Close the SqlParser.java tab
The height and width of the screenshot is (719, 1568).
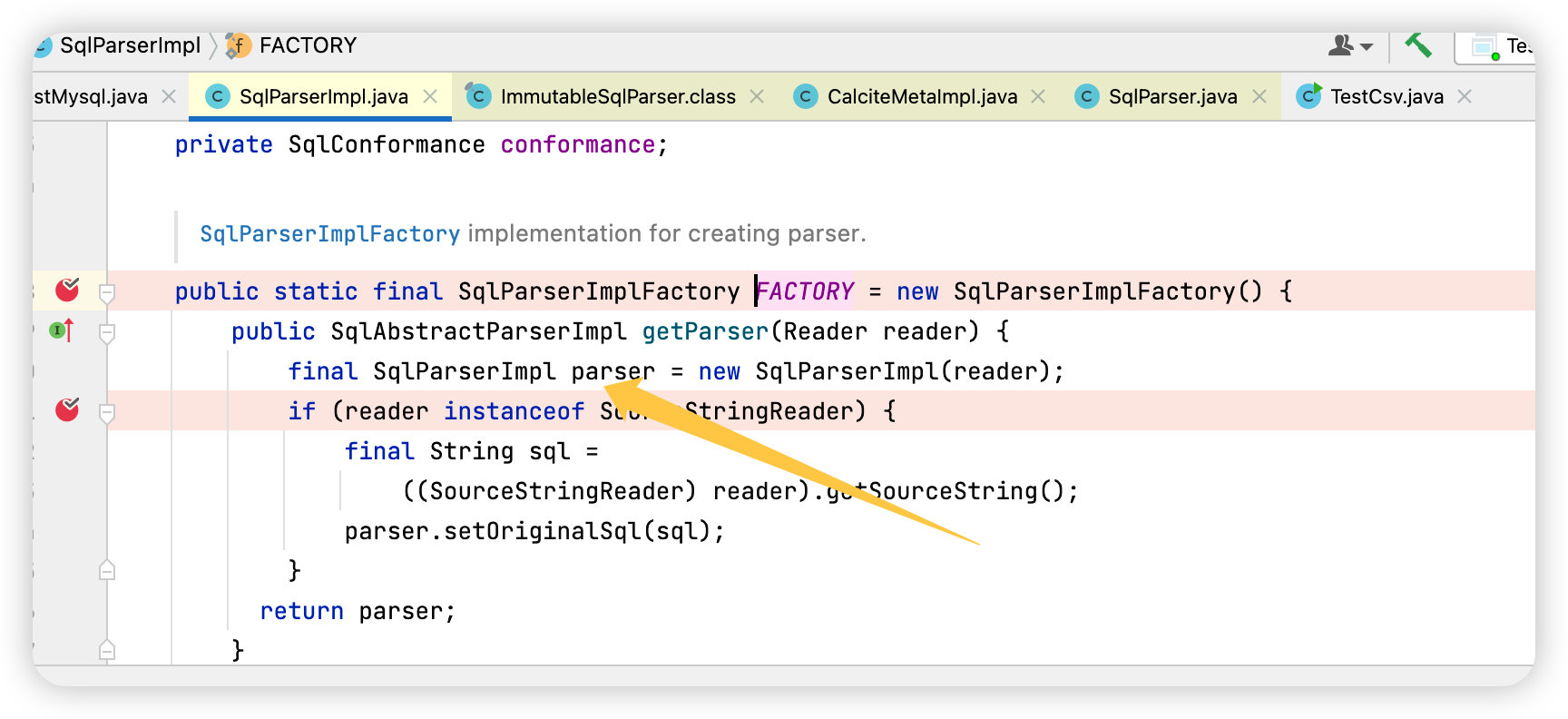(1259, 96)
